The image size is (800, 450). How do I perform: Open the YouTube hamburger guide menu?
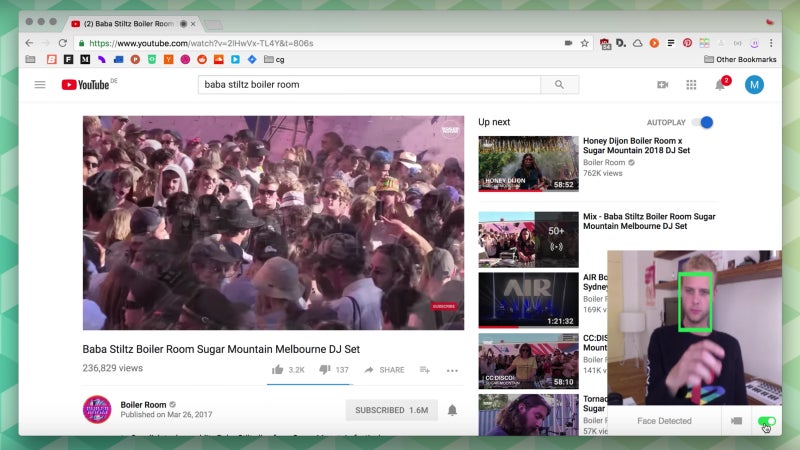point(40,85)
